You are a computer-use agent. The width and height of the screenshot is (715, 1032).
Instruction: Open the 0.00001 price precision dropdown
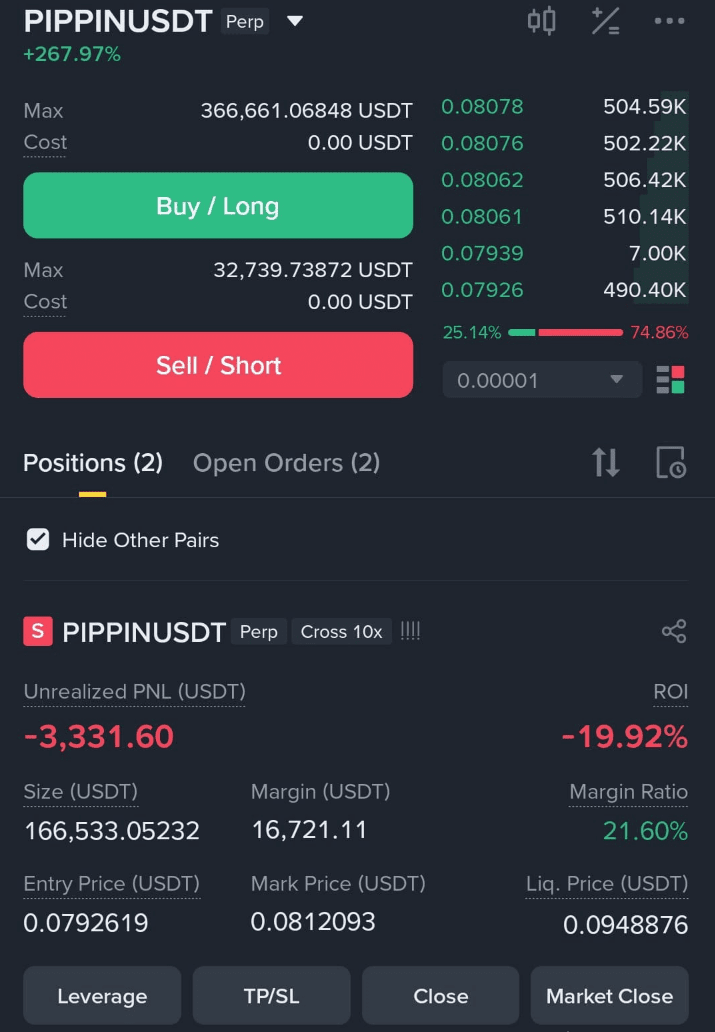[542, 380]
